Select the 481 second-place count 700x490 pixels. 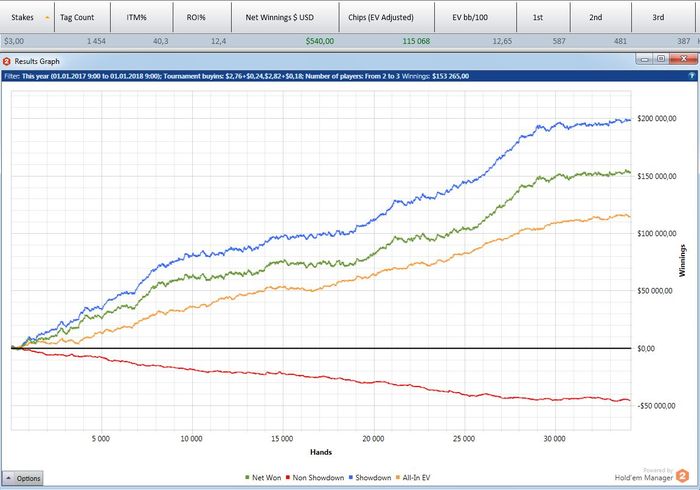click(620, 41)
